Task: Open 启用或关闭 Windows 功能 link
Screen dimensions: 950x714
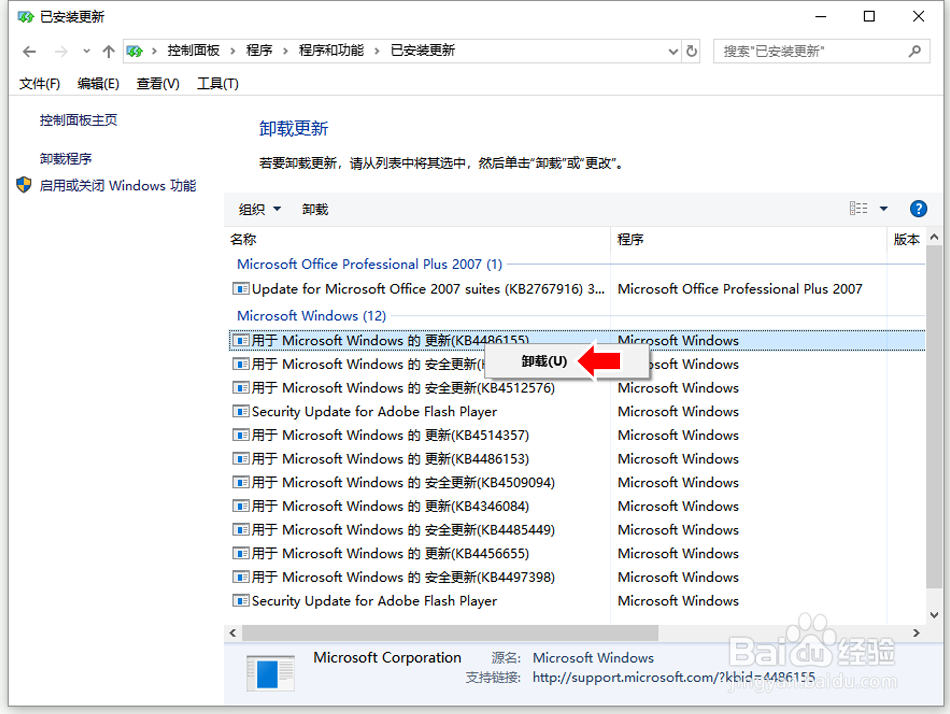Action: tap(118, 185)
